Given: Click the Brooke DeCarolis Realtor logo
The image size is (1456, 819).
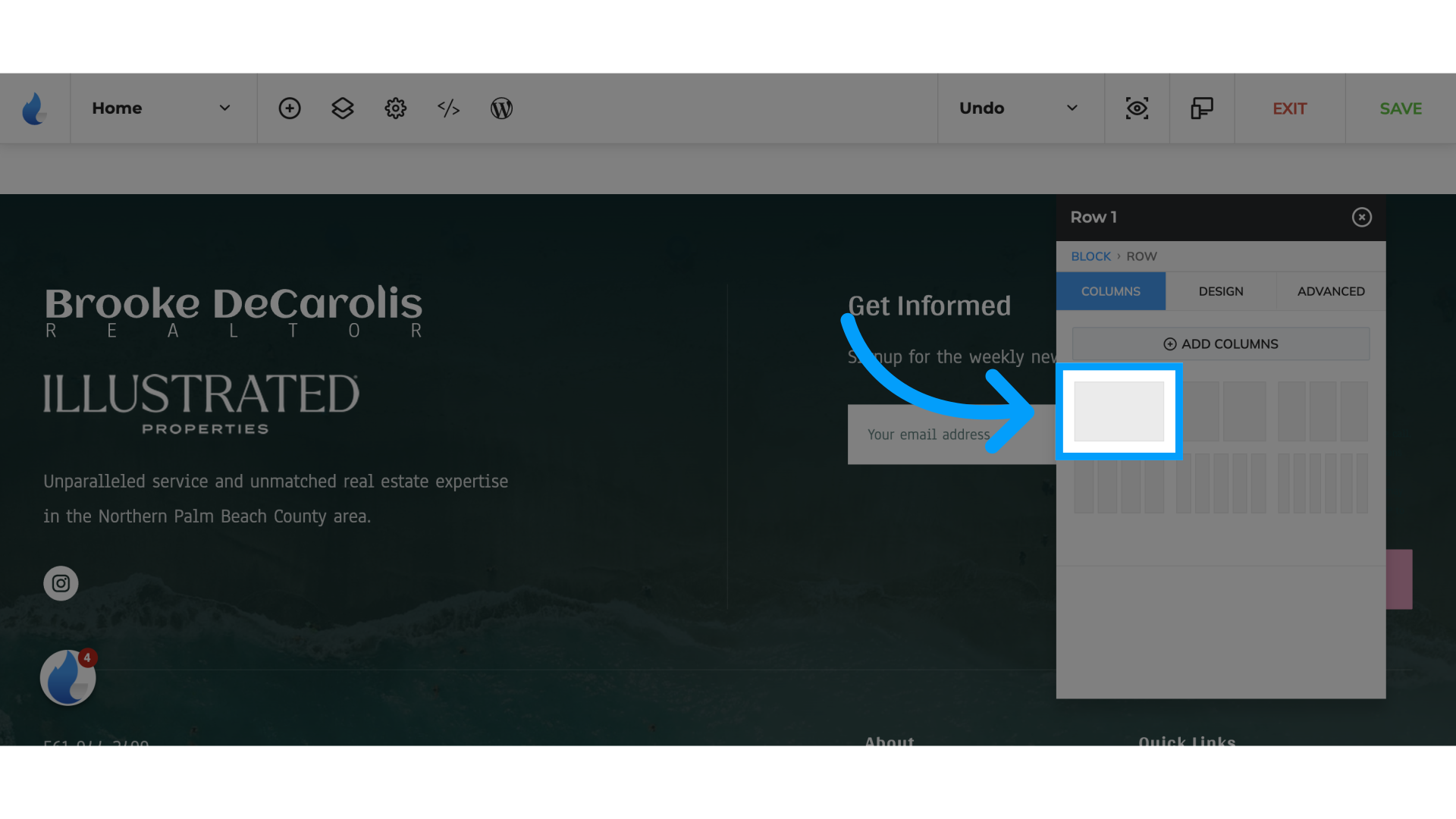Looking at the screenshot, I should coord(234,312).
